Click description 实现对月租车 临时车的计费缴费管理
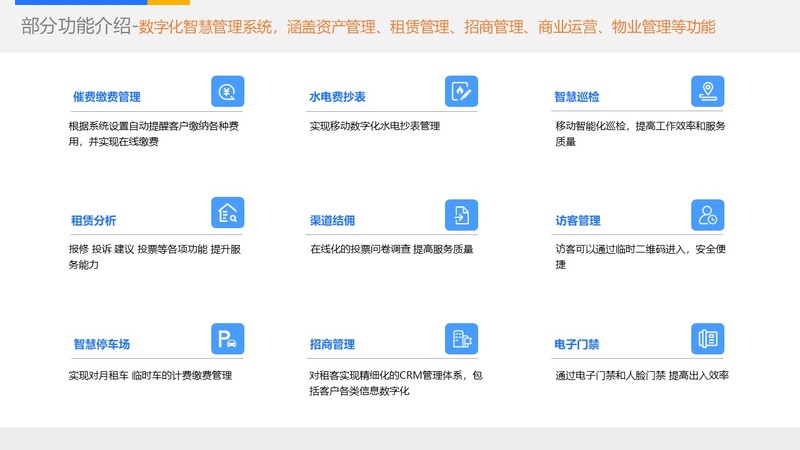Screen dimensions: 800x450 click(150, 376)
